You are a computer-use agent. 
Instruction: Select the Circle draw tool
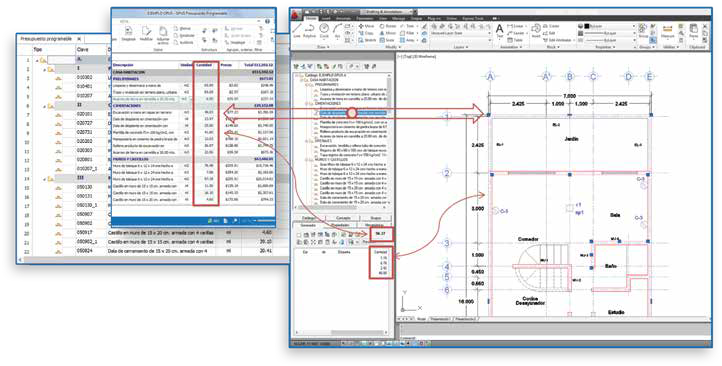pos(324,31)
